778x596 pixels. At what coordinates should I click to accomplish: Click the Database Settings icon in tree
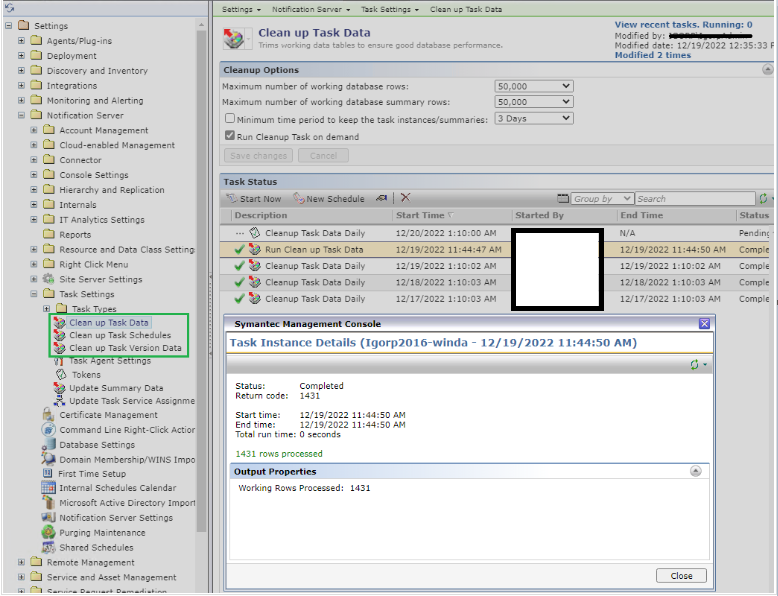click(x=50, y=444)
